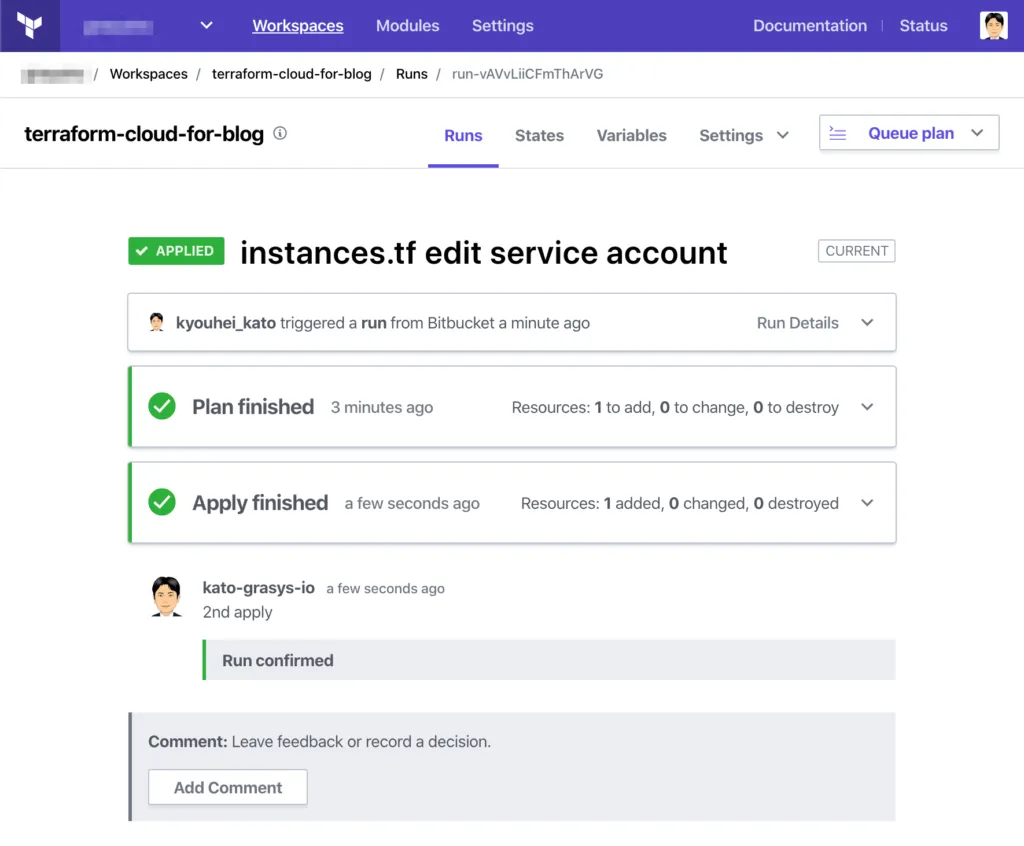This screenshot has height=846, width=1024.
Task: Click the plan resources summary text
Action: (x=675, y=408)
